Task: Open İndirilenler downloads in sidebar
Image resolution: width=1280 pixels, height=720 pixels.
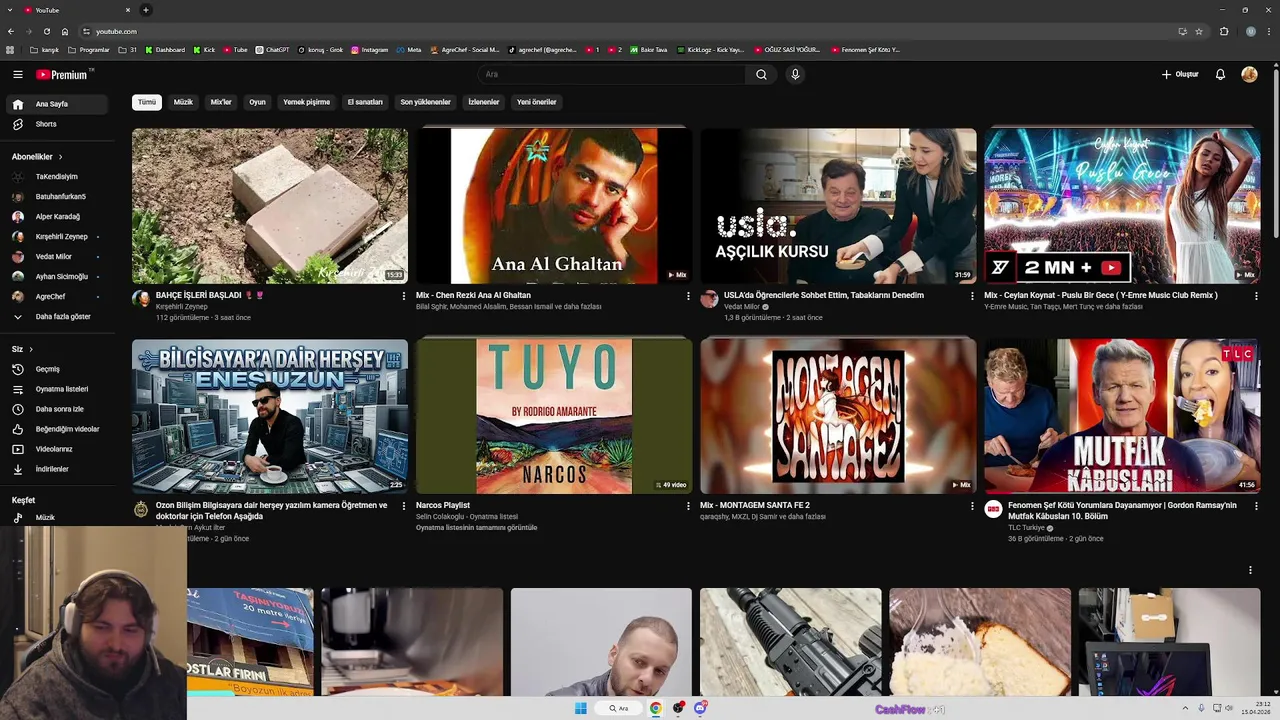Action: point(56,469)
